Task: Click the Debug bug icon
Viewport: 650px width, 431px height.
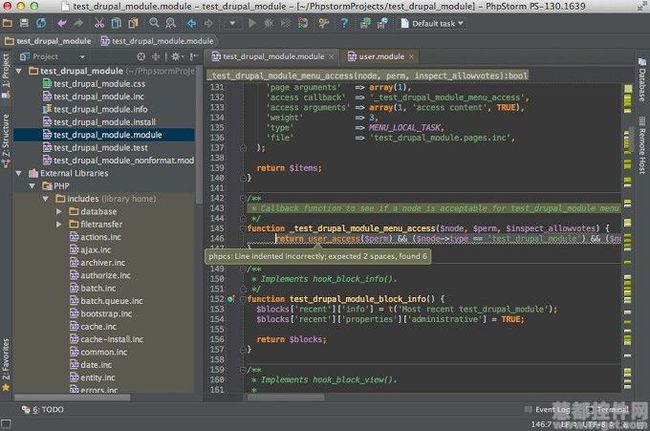Action: click(x=268, y=23)
